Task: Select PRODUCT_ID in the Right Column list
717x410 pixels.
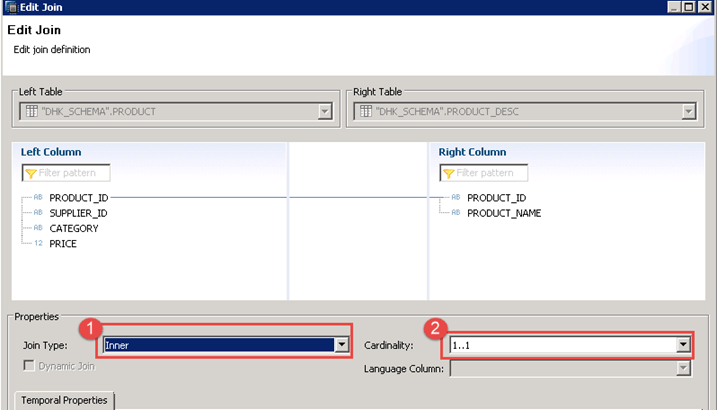Action: coord(496,198)
